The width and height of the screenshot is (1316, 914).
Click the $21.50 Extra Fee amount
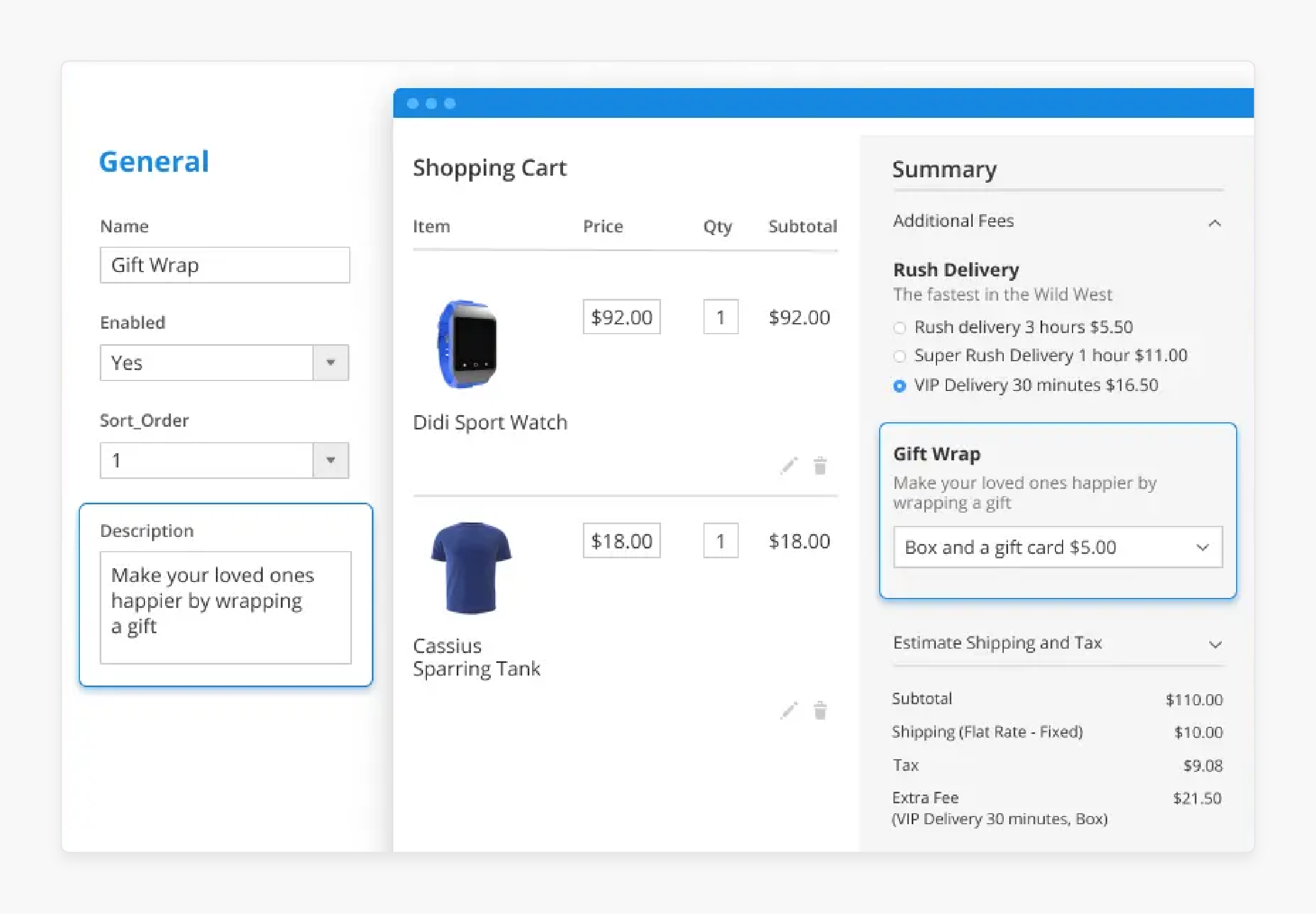[1197, 798]
